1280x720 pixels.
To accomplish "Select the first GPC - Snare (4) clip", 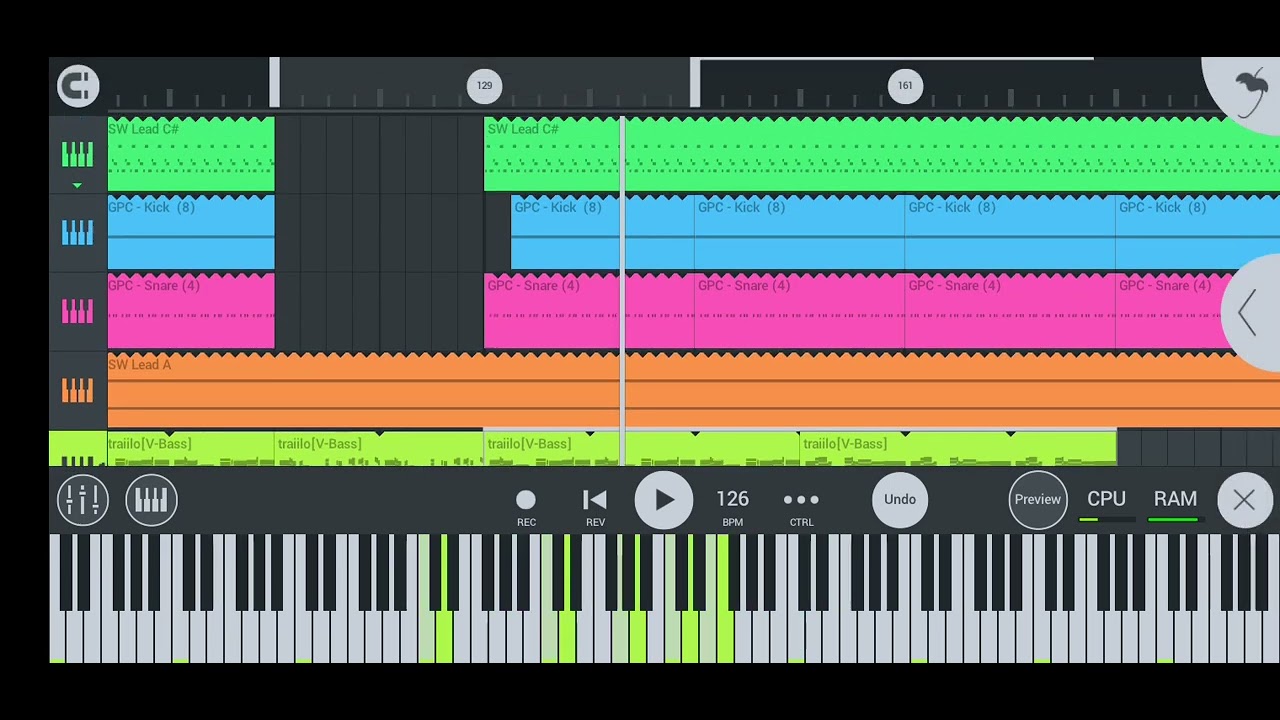I will click(x=191, y=311).
